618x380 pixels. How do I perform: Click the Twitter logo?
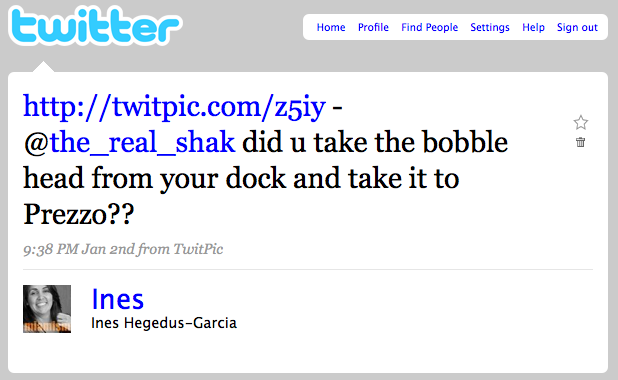click(95, 26)
